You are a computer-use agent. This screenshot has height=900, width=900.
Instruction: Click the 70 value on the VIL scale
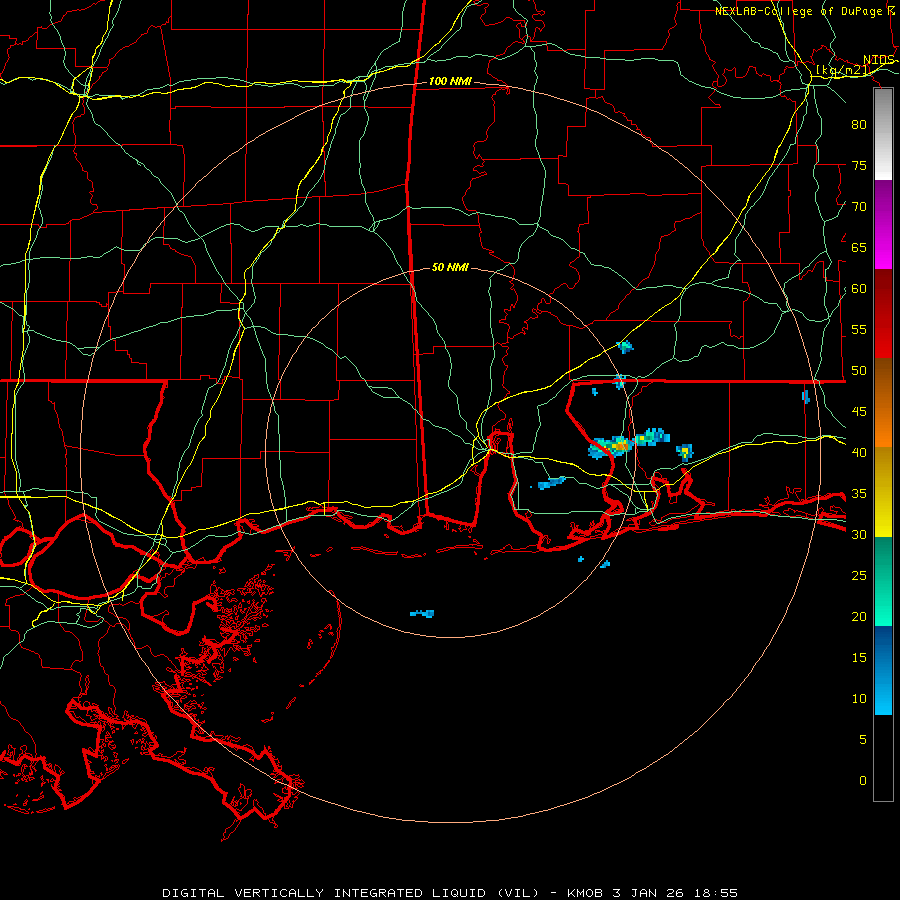(x=859, y=207)
